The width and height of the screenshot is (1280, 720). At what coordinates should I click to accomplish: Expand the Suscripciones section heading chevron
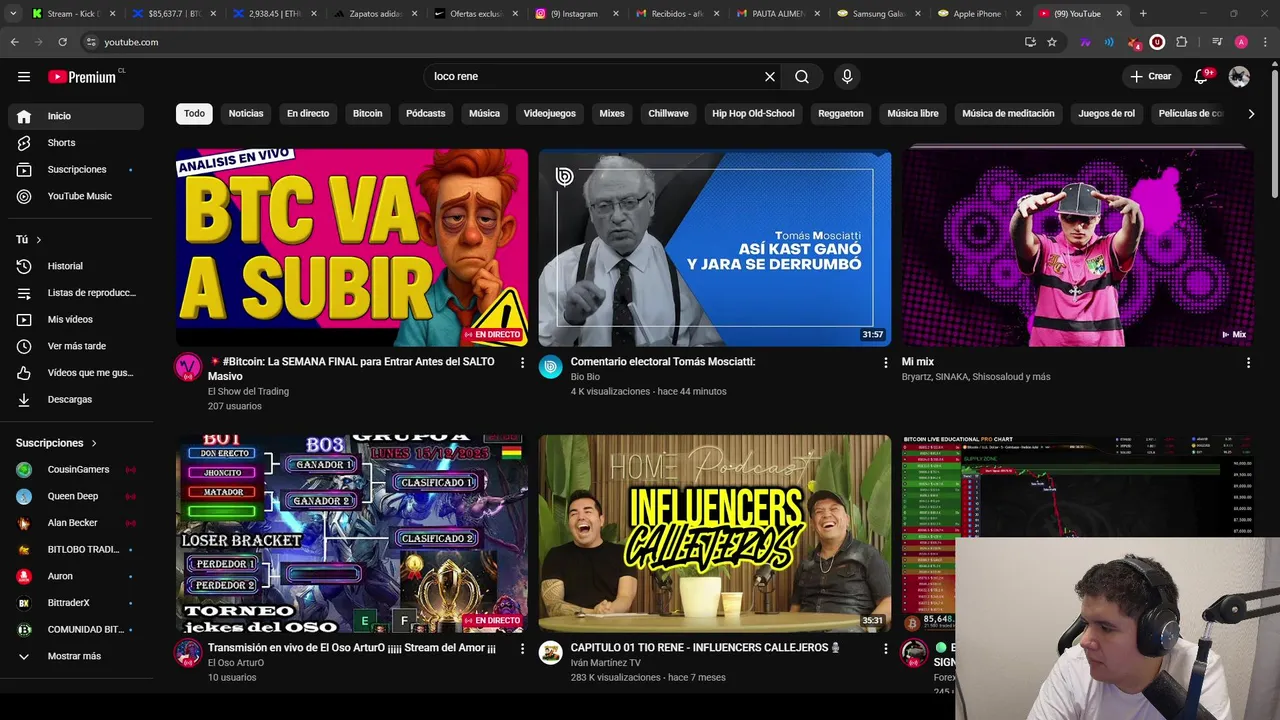tap(95, 443)
